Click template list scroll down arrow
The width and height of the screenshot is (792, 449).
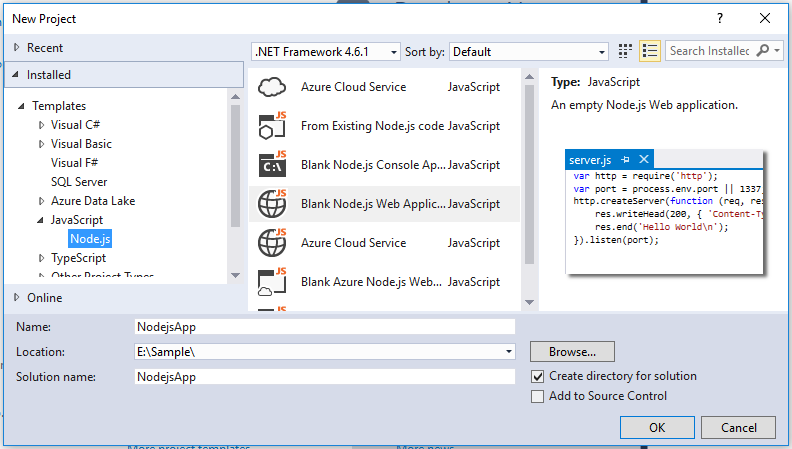[x=529, y=302]
